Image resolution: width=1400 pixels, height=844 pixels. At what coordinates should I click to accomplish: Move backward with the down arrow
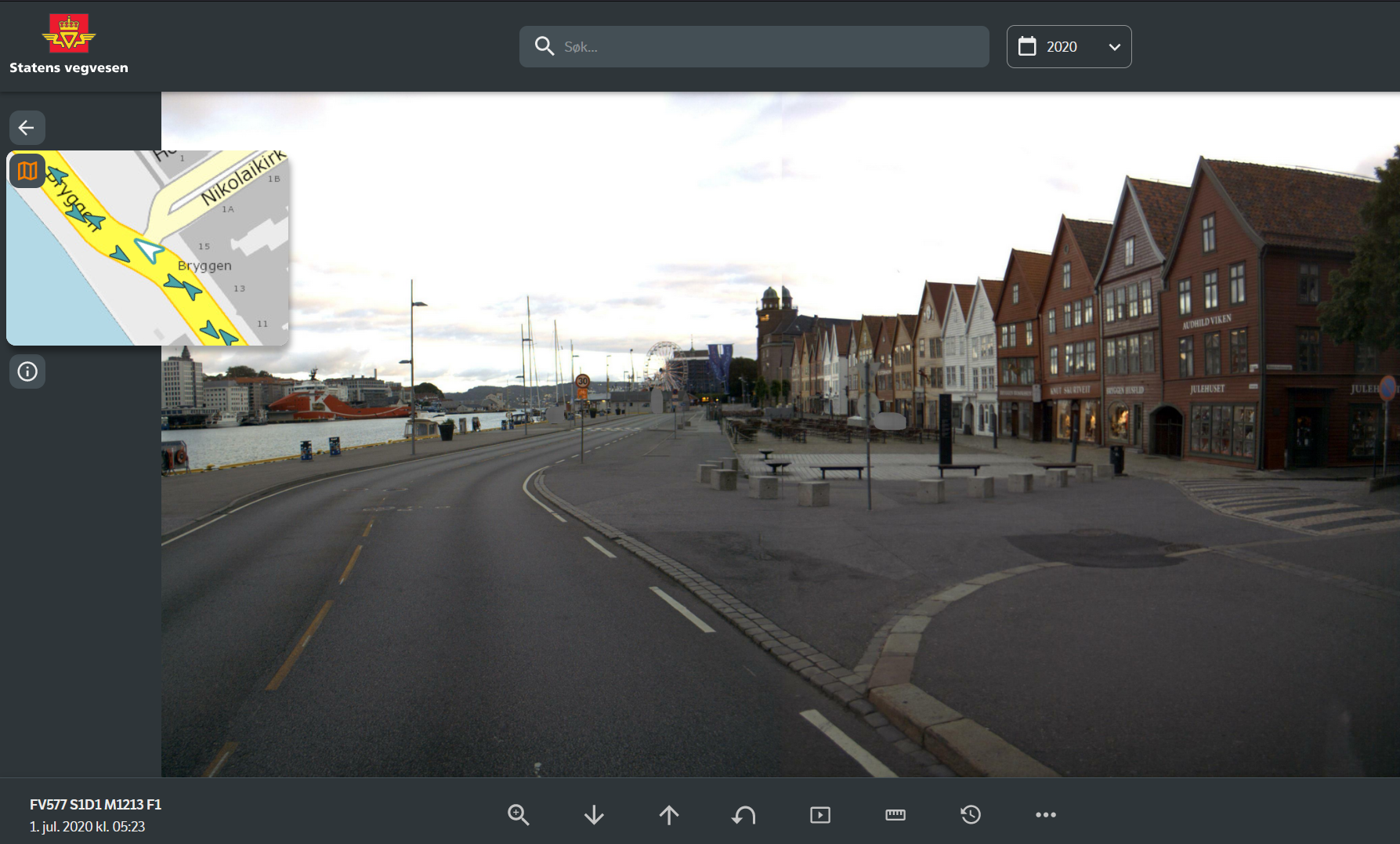click(594, 815)
